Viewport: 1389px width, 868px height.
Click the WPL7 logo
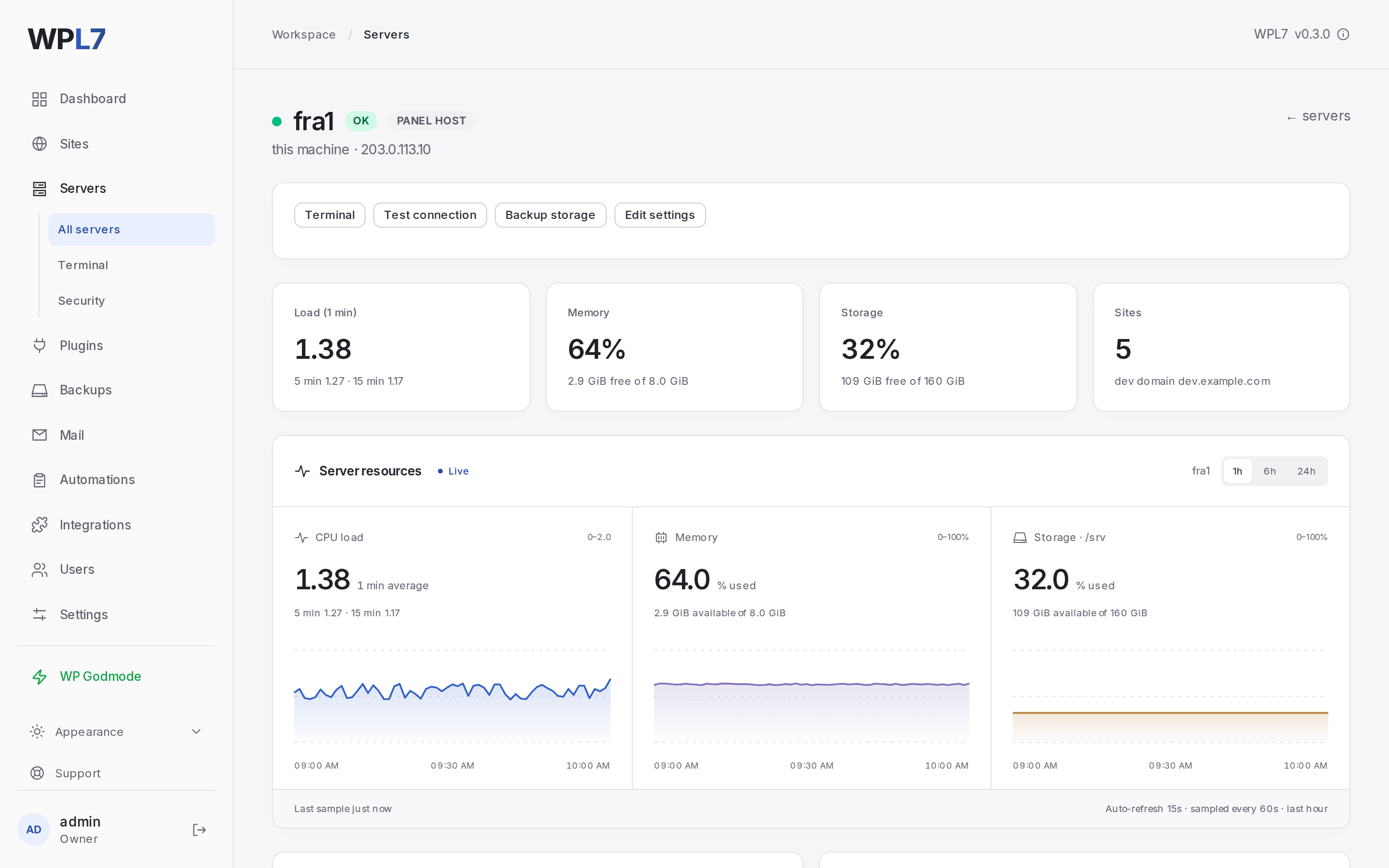(67, 39)
